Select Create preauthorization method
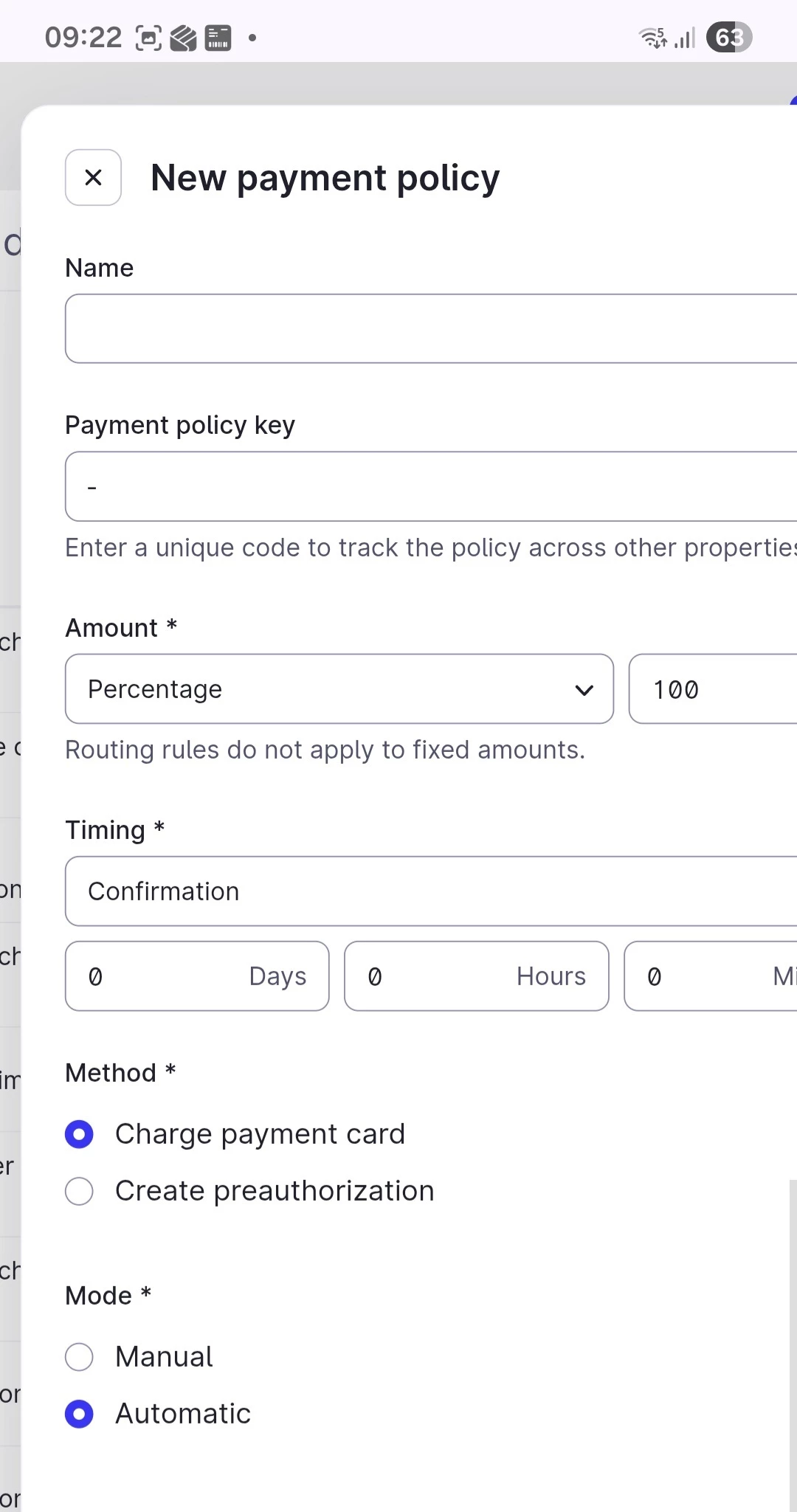The width and height of the screenshot is (797, 1512). coord(79,1191)
